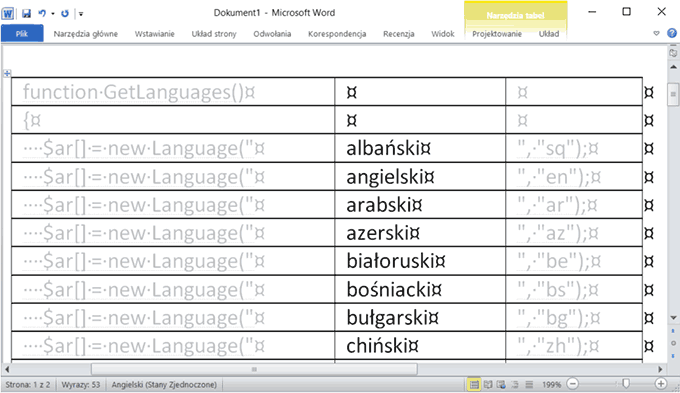Screen dimensions: 680x393
Task: Open the Plik tab
Action: pos(22,33)
